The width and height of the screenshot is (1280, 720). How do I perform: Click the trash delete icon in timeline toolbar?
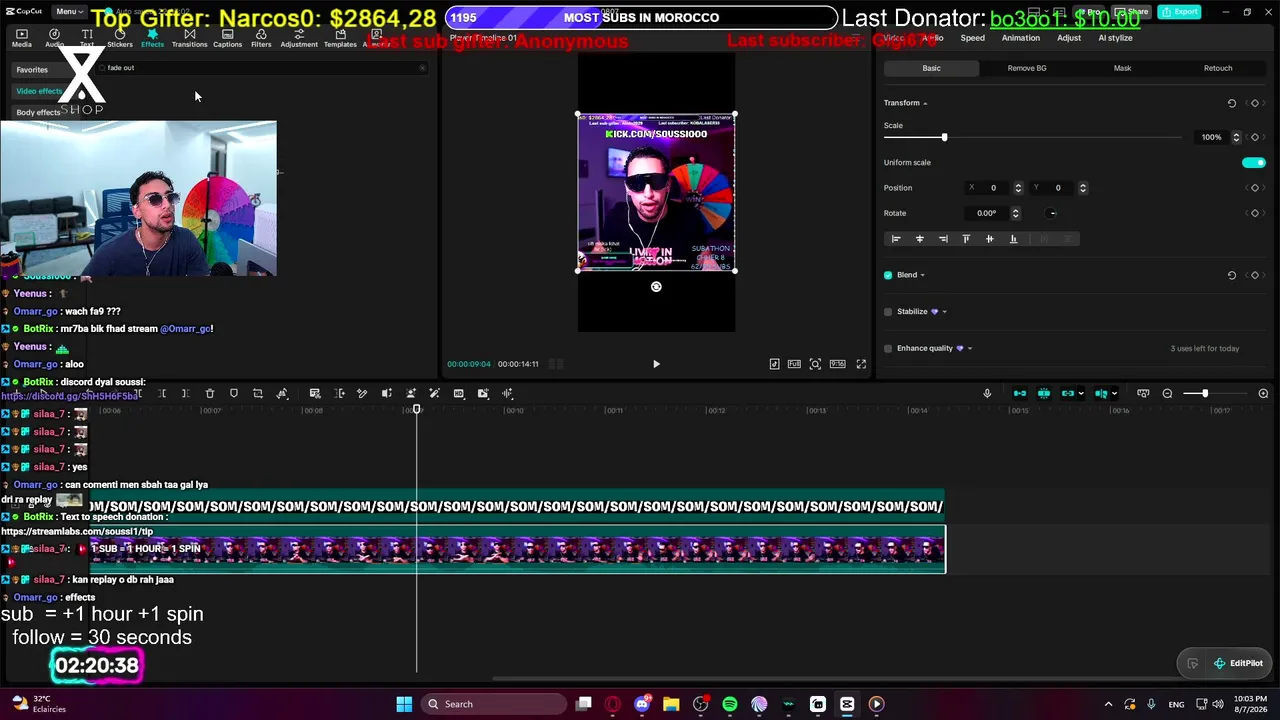(x=210, y=394)
